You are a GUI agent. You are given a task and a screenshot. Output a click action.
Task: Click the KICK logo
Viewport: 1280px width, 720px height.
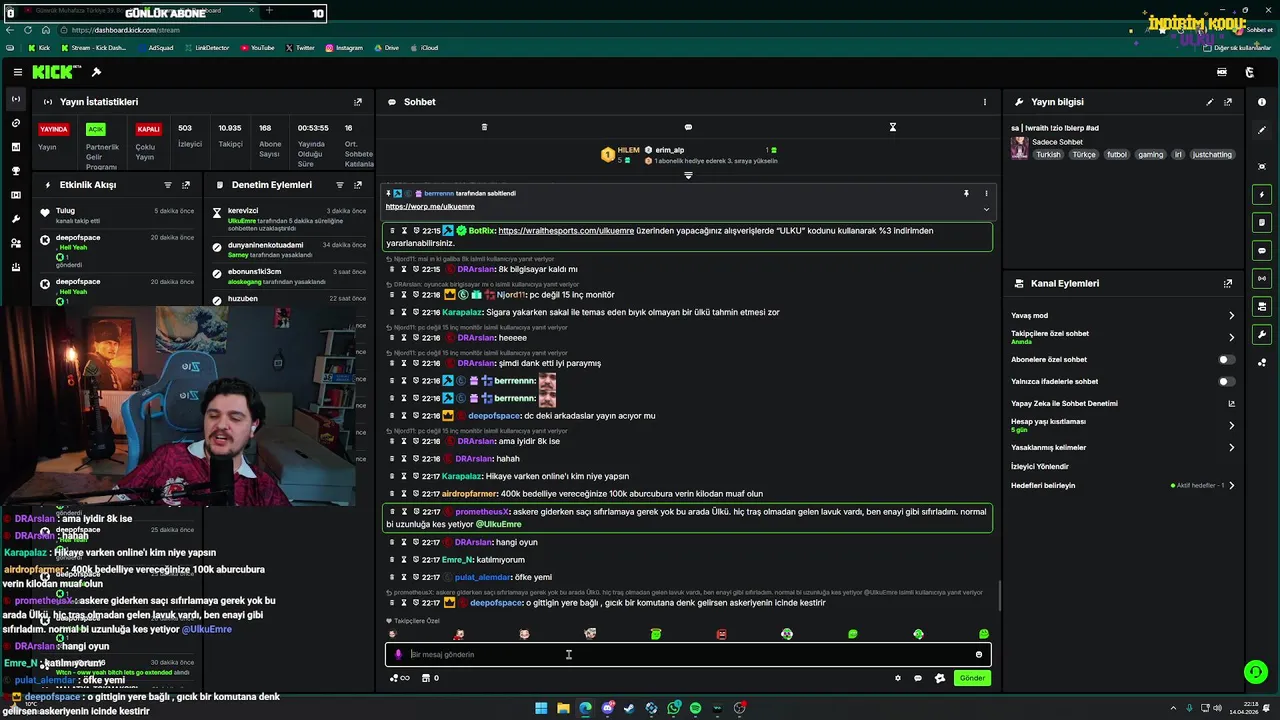(53, 72)
